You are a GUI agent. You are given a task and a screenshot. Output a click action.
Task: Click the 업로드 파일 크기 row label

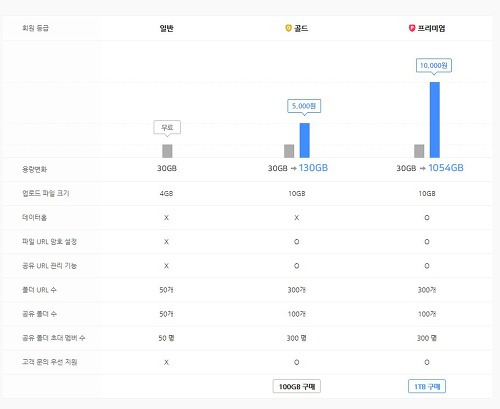click(x=46, y=193)
